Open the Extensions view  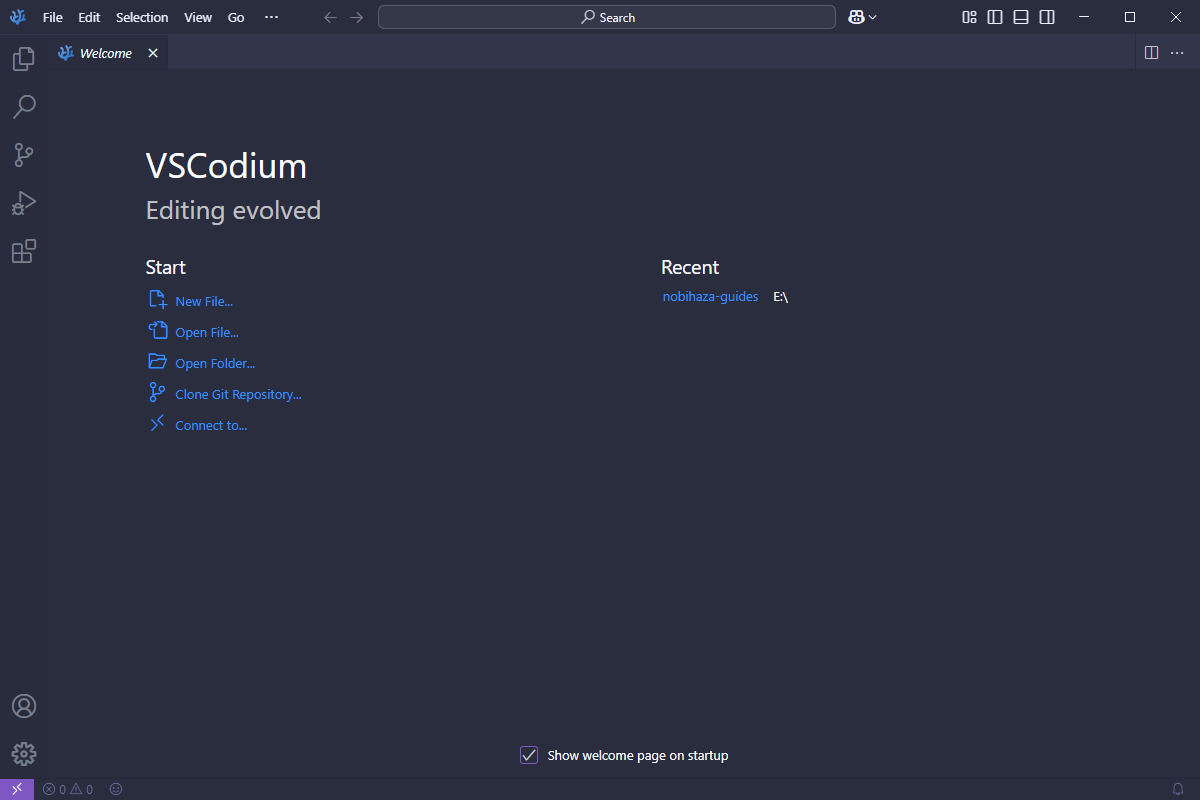24,251
